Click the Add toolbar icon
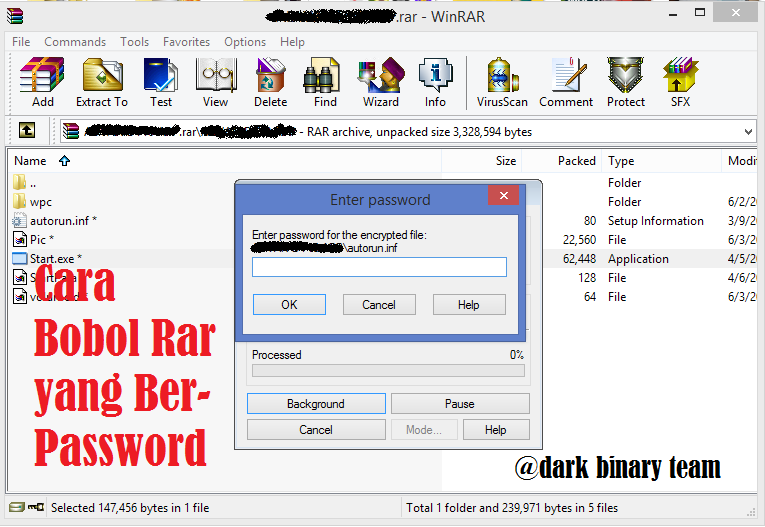Viewport: 765px width, 527px height. tap(42, 81)
